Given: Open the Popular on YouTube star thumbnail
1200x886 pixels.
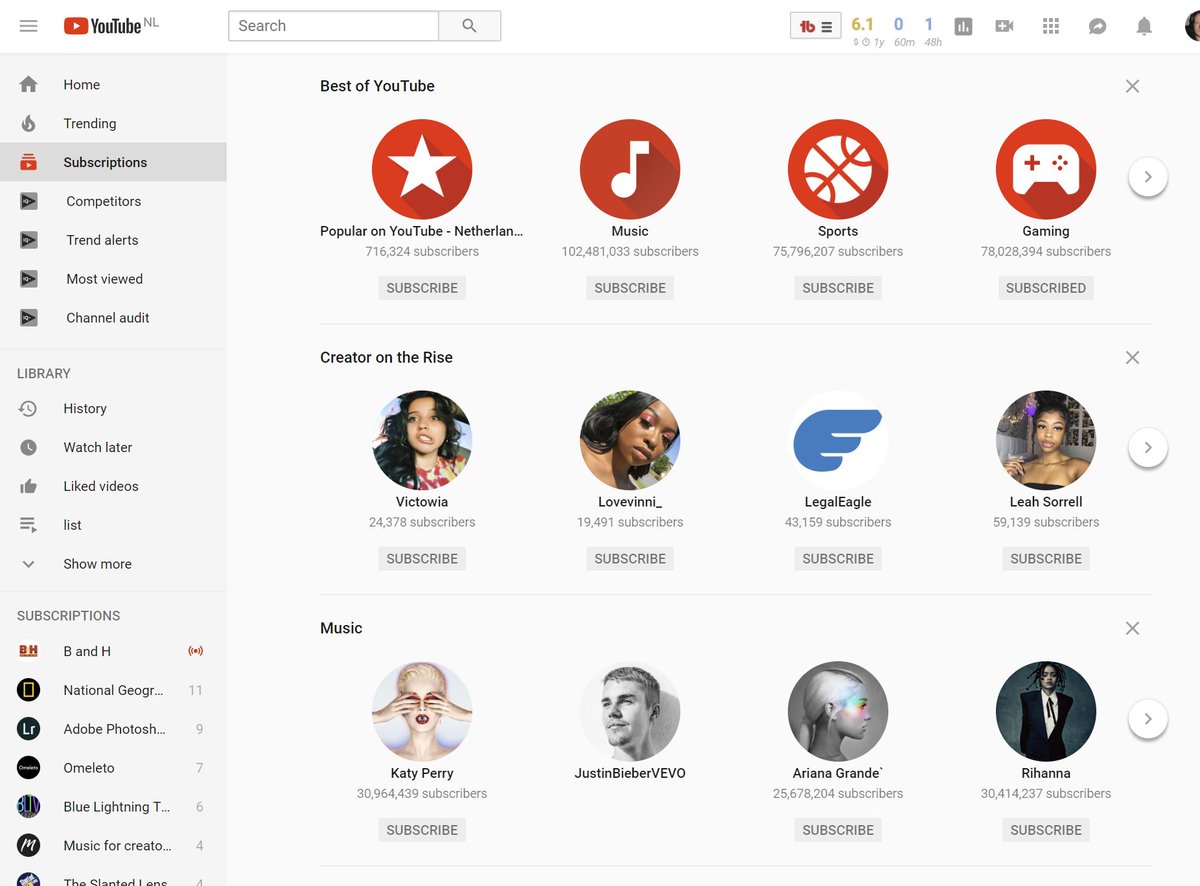Looking at the screenshot, I should point(422,170).
